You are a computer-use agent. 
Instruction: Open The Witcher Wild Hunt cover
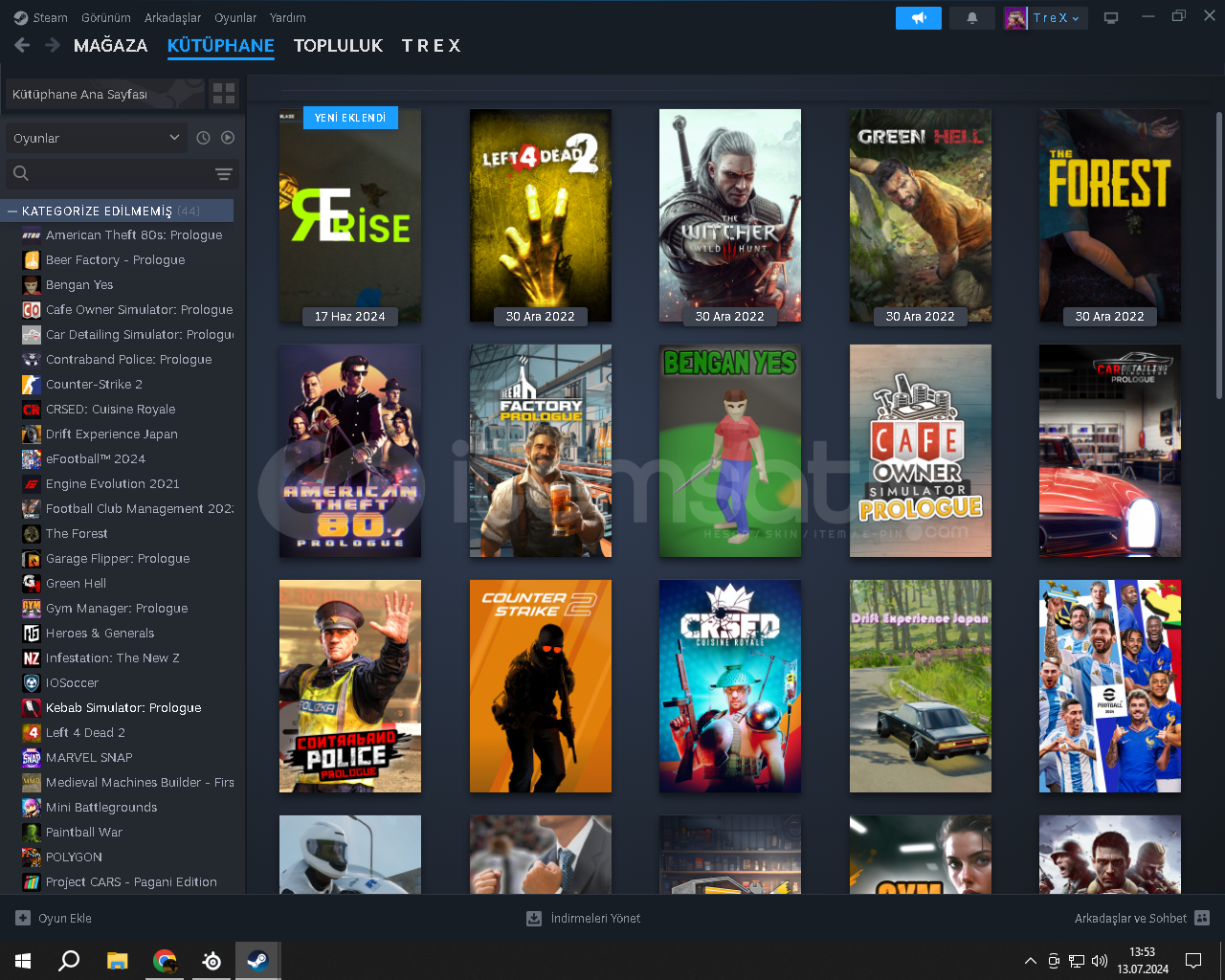[730, 215]
